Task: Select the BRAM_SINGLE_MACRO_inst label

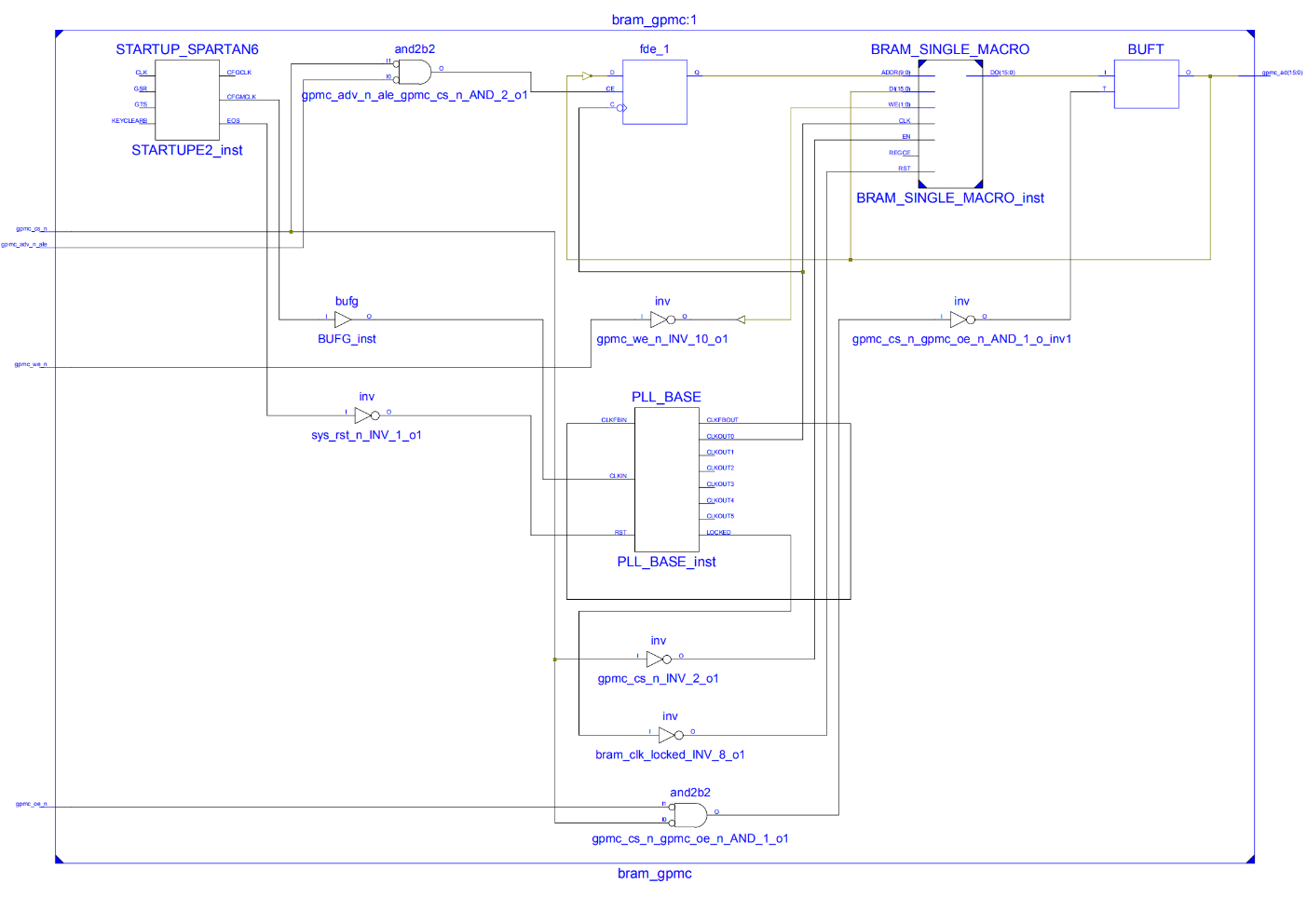Action: [x=950, y=197]
